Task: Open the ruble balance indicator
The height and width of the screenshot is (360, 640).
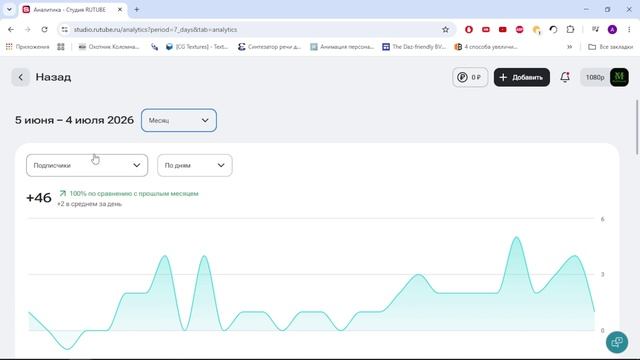Action: click(470, 77)
